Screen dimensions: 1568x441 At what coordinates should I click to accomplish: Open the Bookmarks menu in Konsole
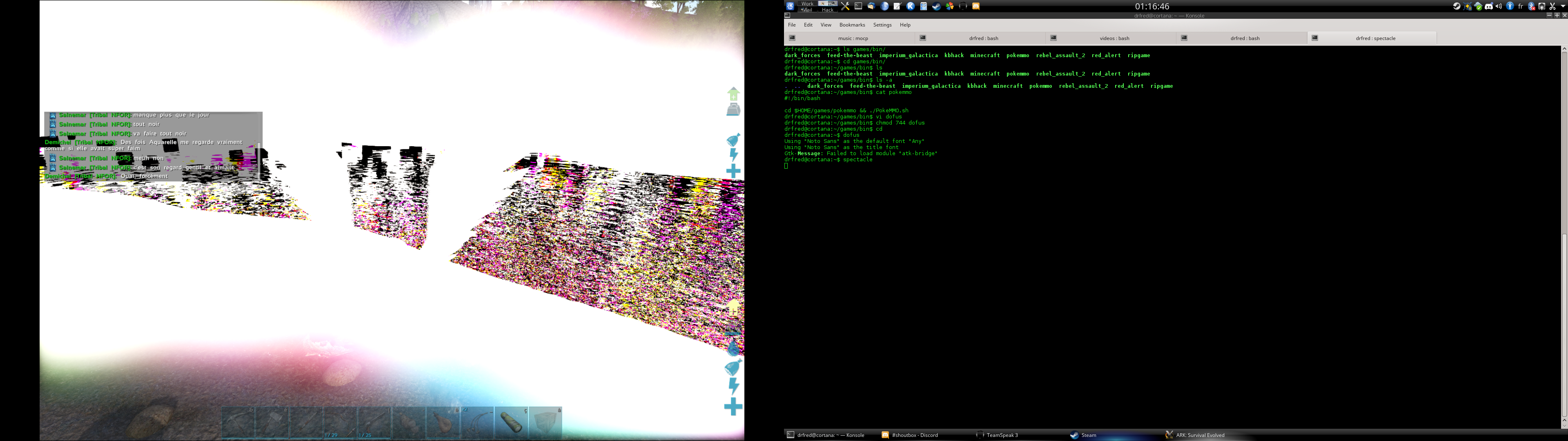[851, 25]
